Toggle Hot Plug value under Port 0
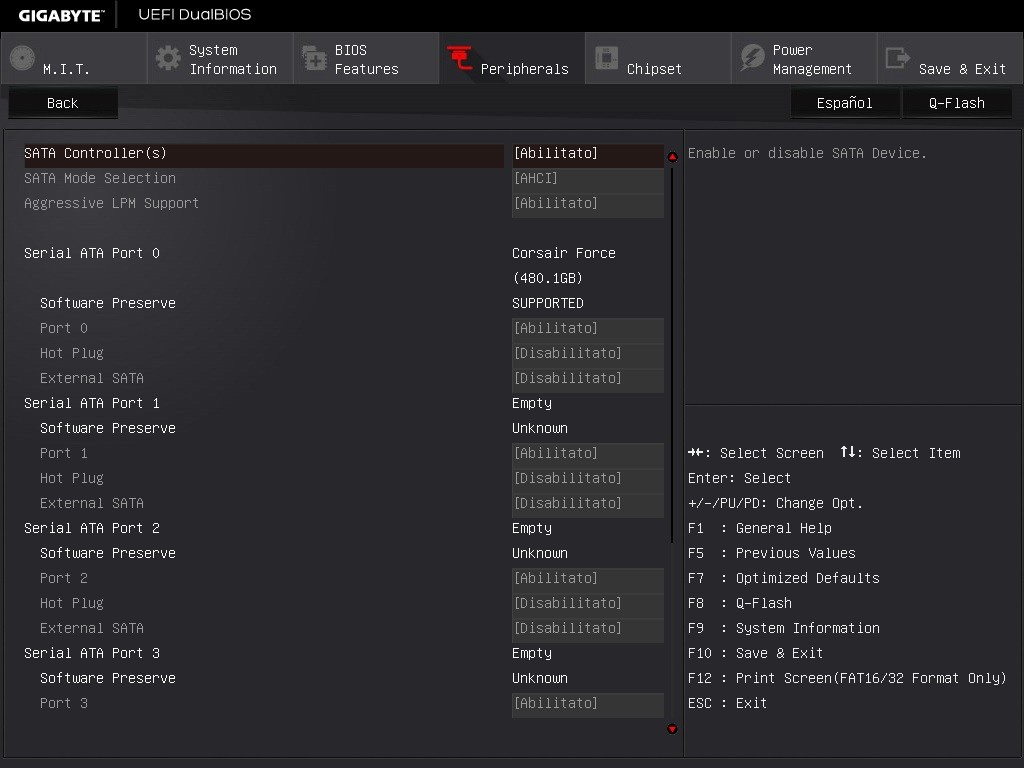The image size is (1024, 768). (x=587, y=354)
